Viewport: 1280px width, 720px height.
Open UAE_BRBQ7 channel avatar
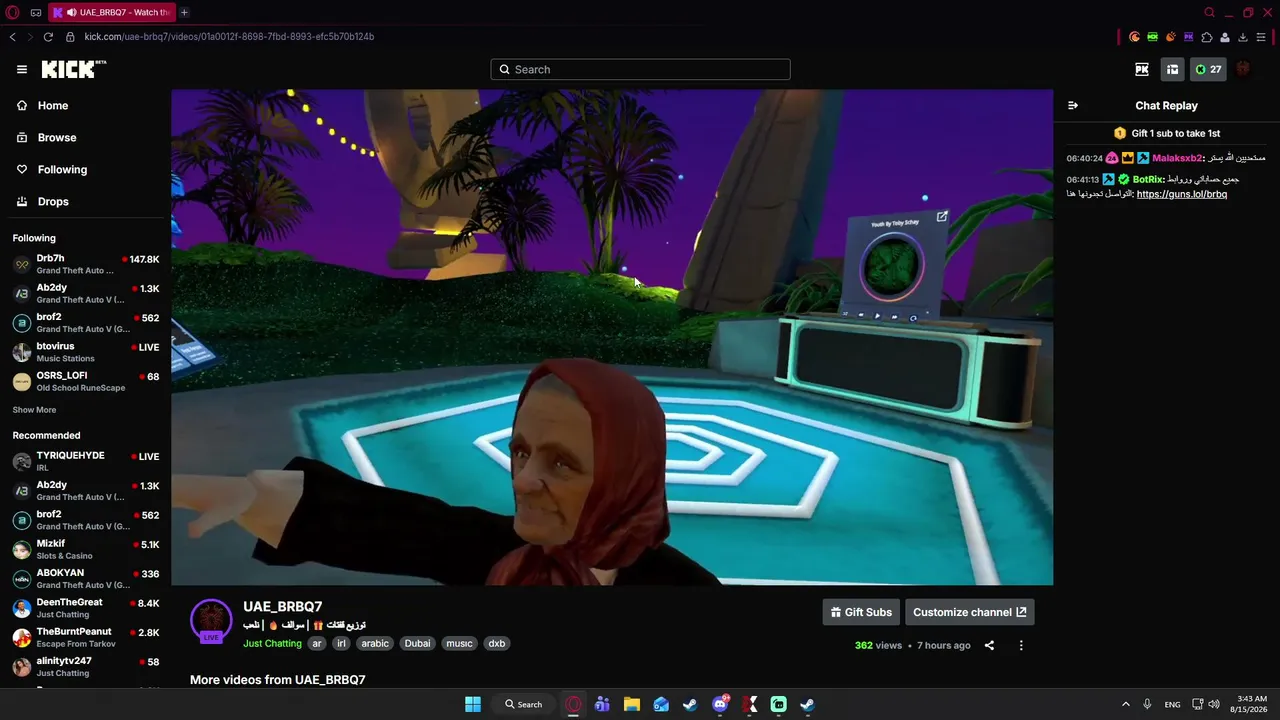pos(211,620)
